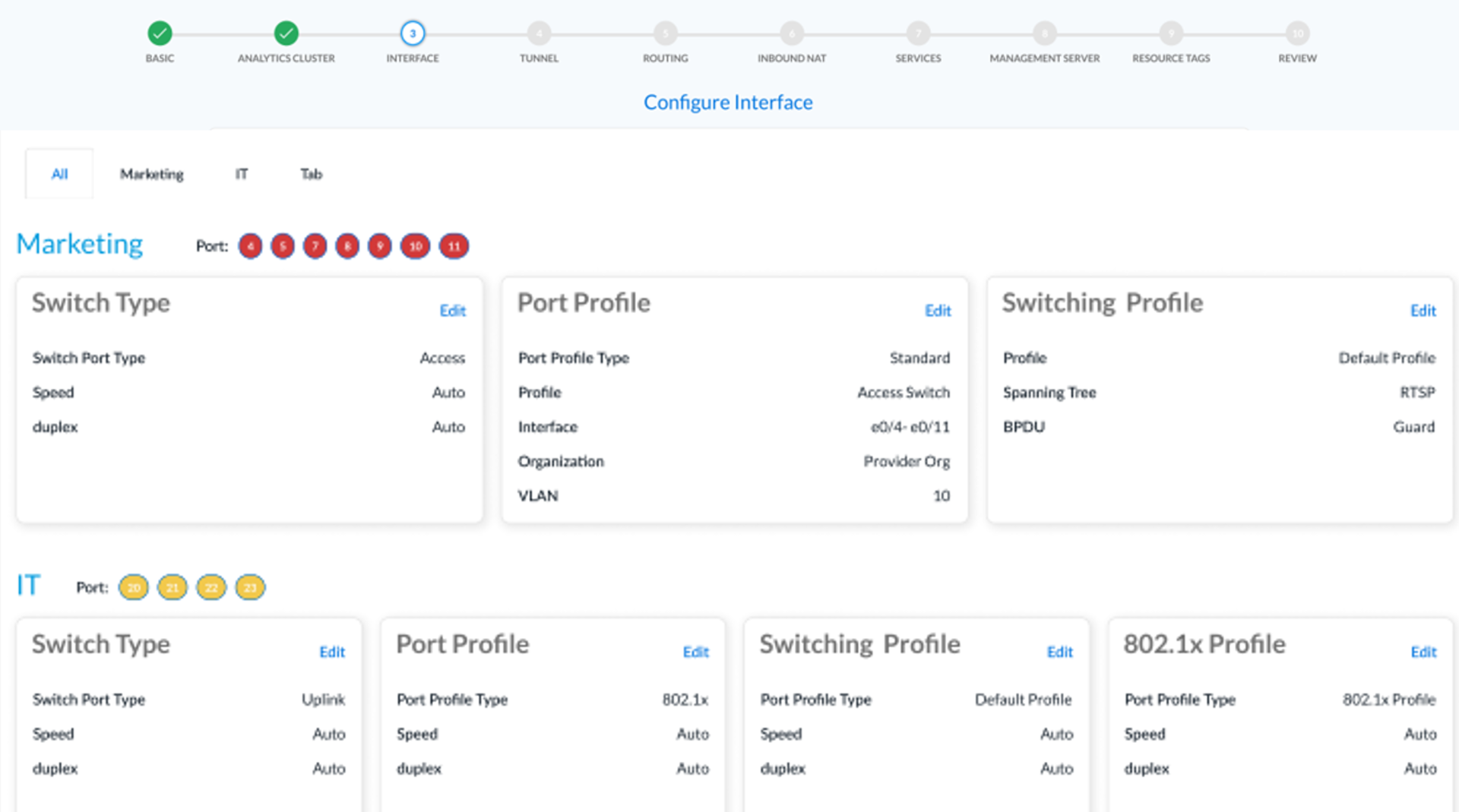Open the IT tab
1459x812 pixels.
[x=241, y=174]
